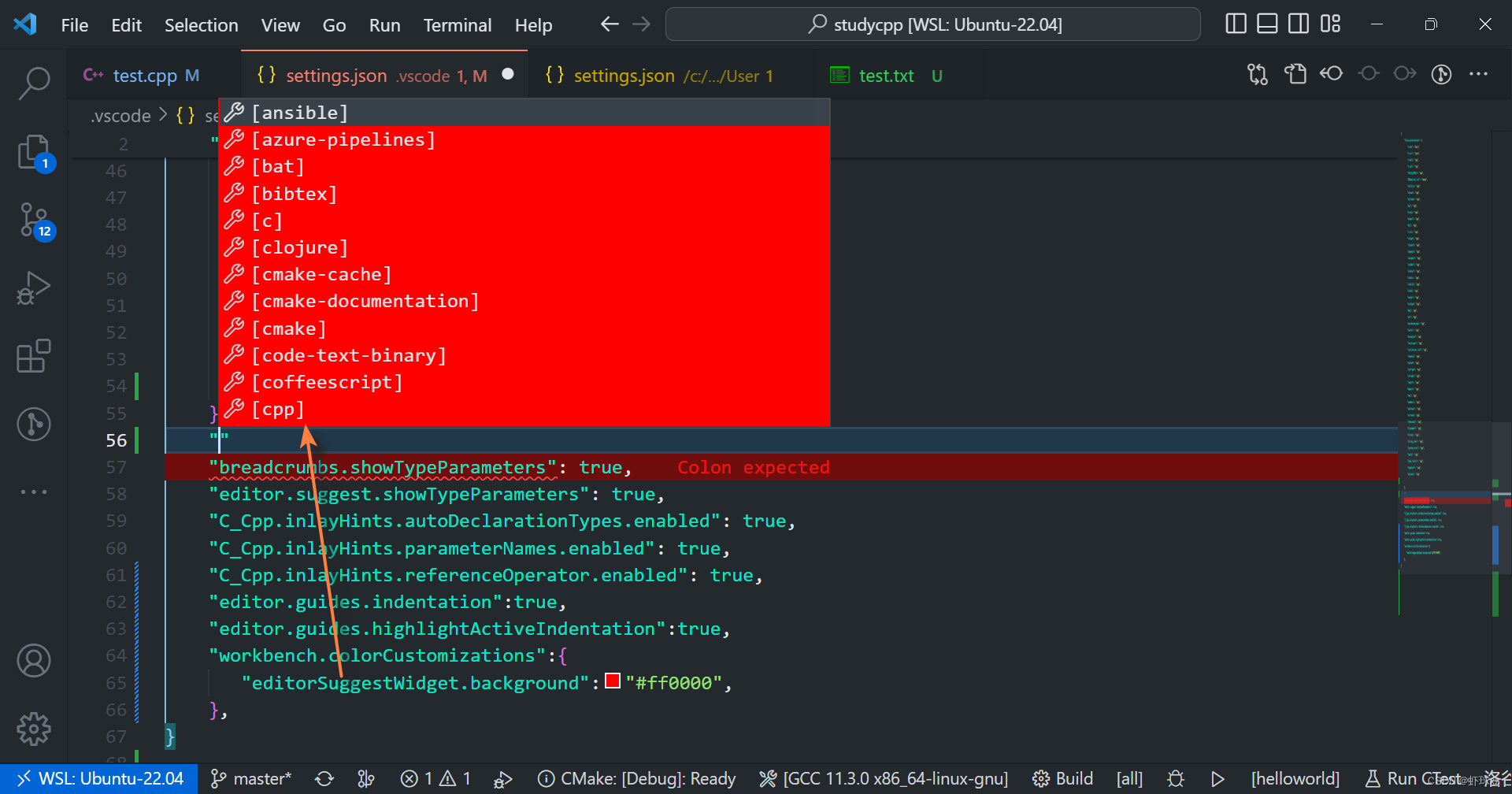
Task: Open the View menu
Action: point(280,25)
